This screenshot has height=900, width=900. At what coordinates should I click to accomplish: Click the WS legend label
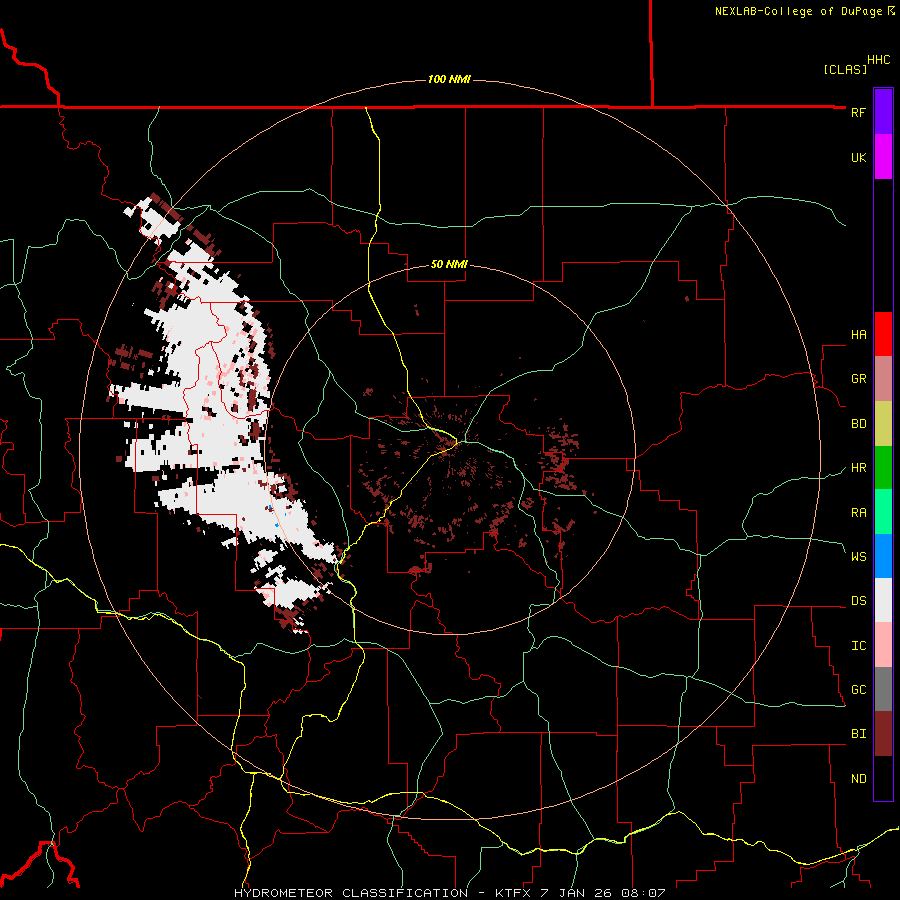click(858, 557)
